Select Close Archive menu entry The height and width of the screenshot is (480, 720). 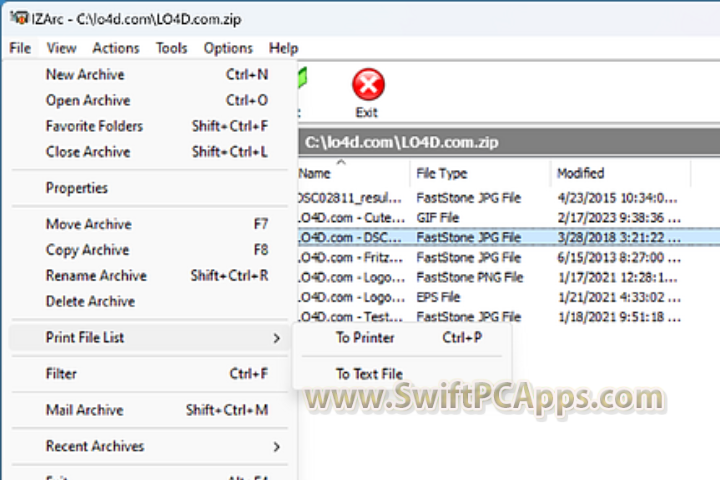pos(150,152)
